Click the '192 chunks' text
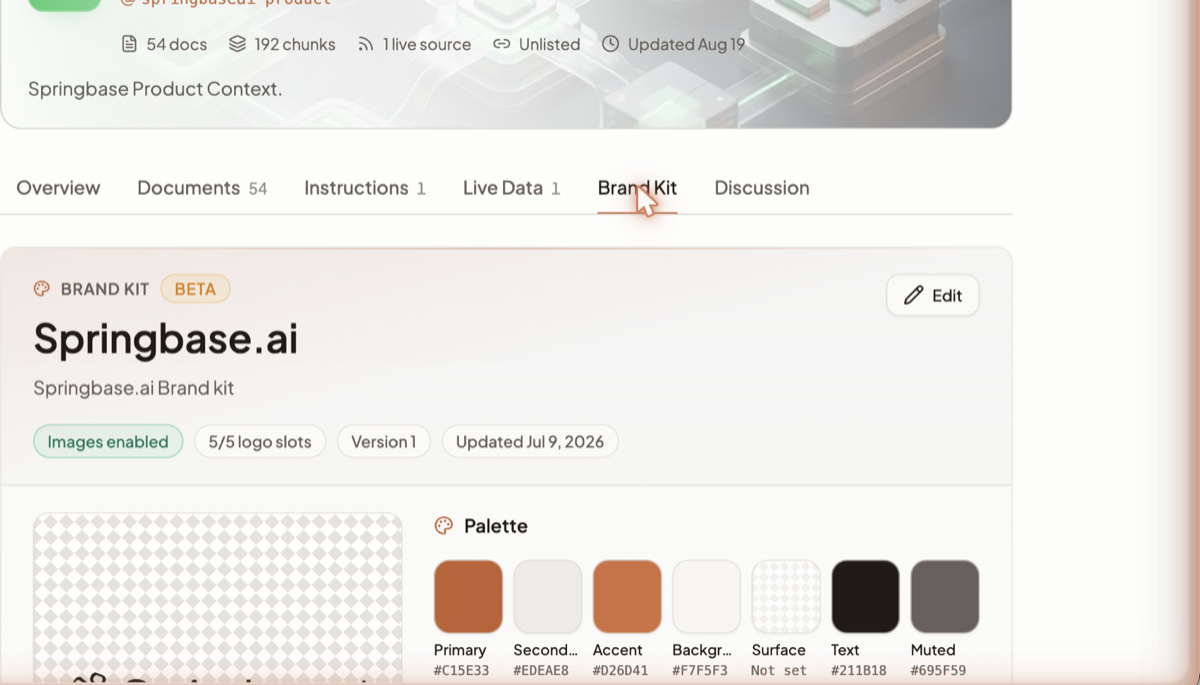1200x685 pixels. click(295, 44)
